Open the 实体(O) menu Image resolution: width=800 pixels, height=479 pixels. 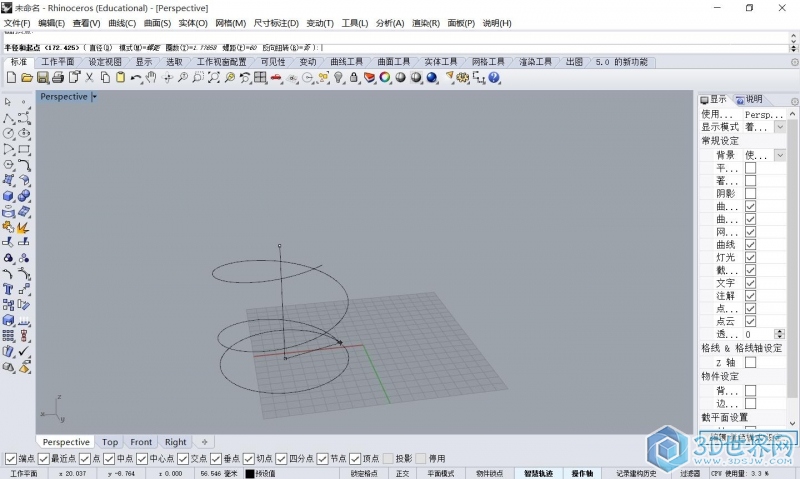coord(193,23)
